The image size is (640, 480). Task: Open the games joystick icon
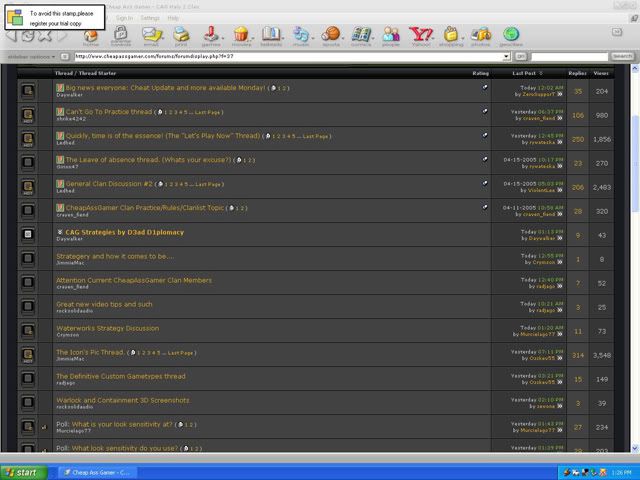[x=211, y=34]
